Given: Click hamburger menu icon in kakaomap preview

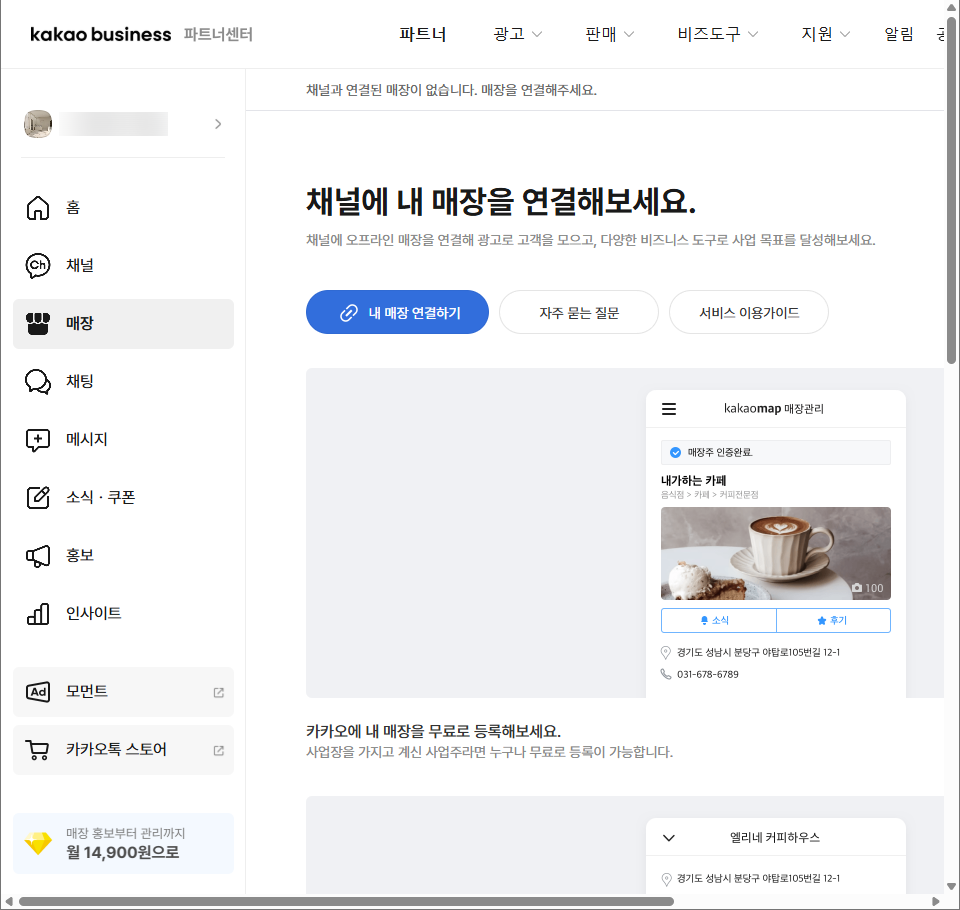Looking at the screenshot, I should coord(669,409).
